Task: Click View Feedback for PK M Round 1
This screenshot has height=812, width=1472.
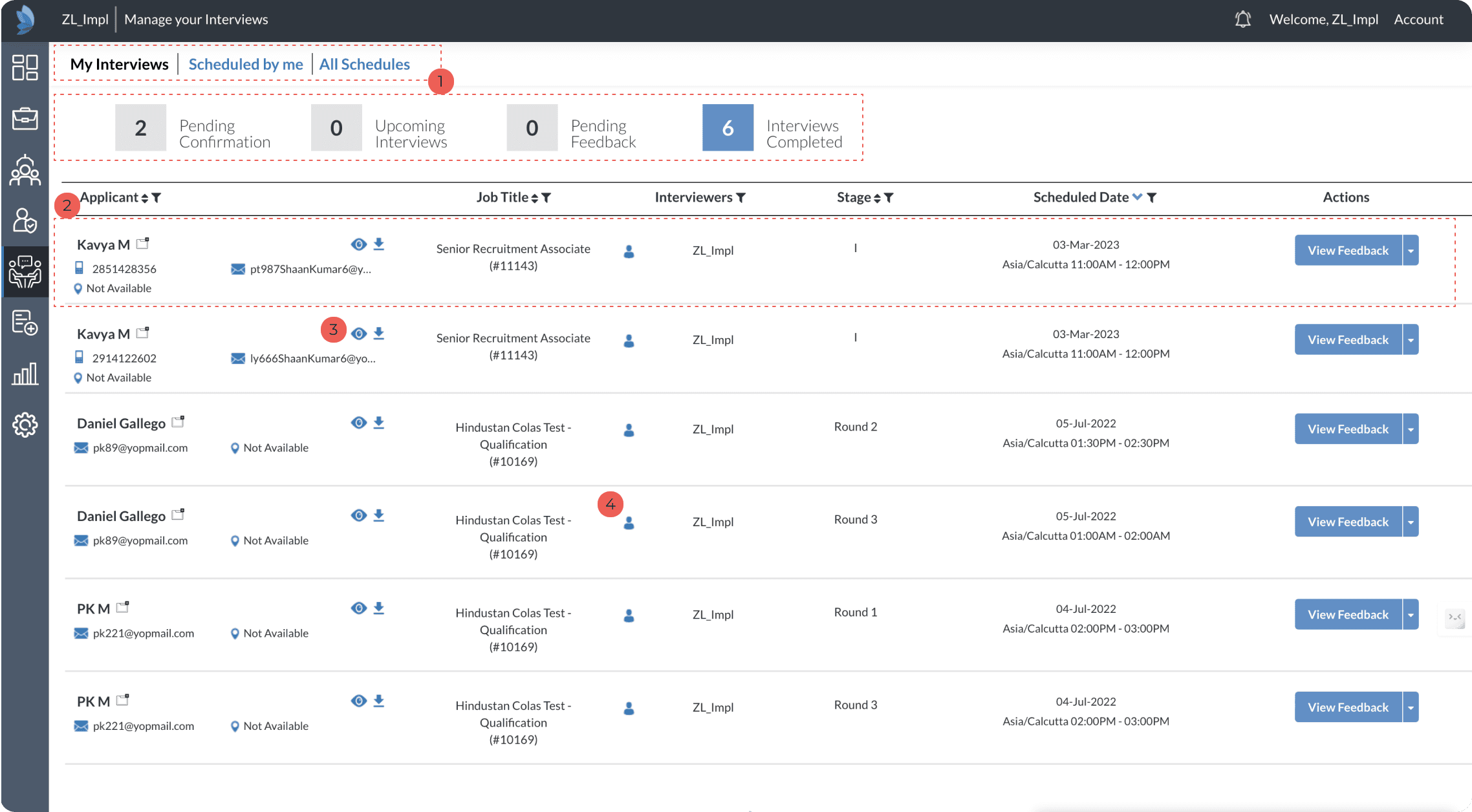Action: [1348, 614]
